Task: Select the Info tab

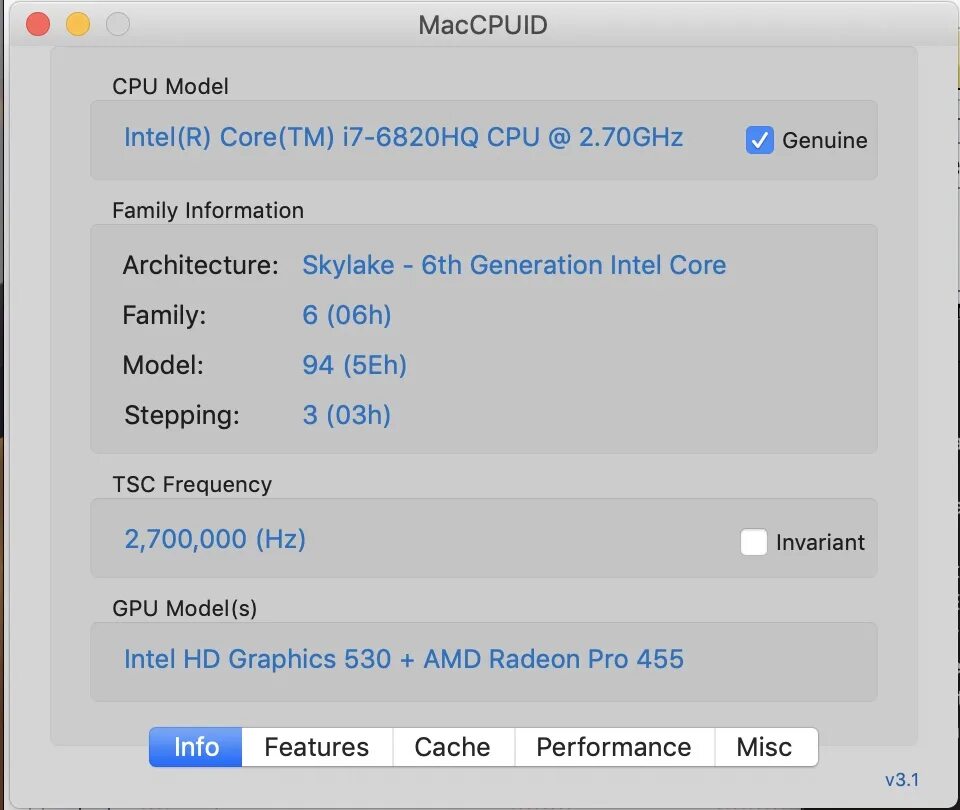Action: tap(196, 747)
